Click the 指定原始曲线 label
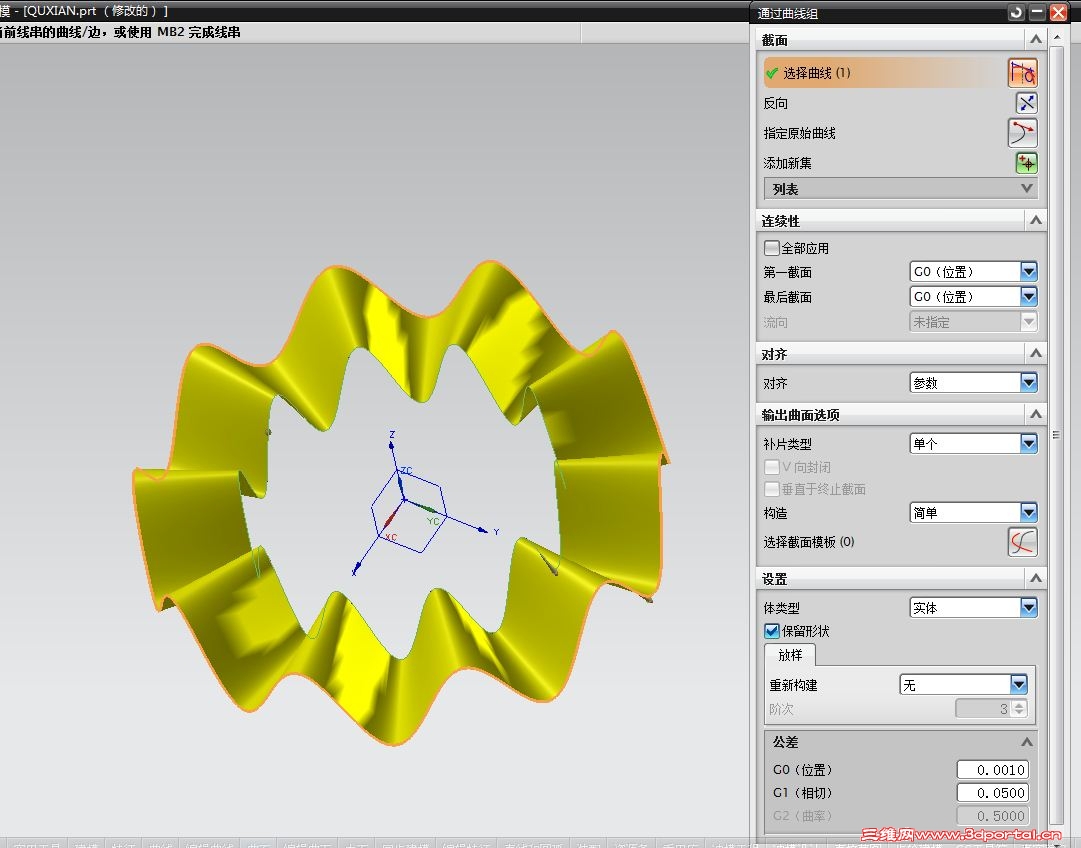 click(799, 133)
